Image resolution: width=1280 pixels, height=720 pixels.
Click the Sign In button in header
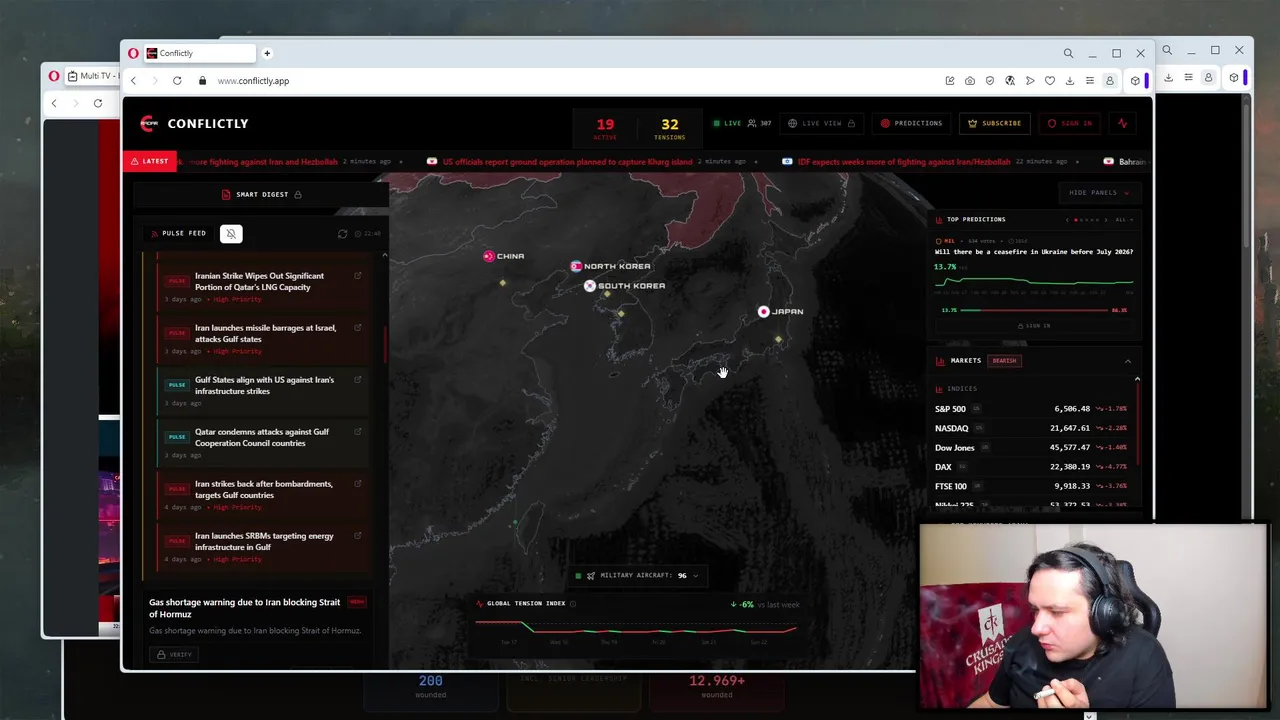coord(1070,123)
